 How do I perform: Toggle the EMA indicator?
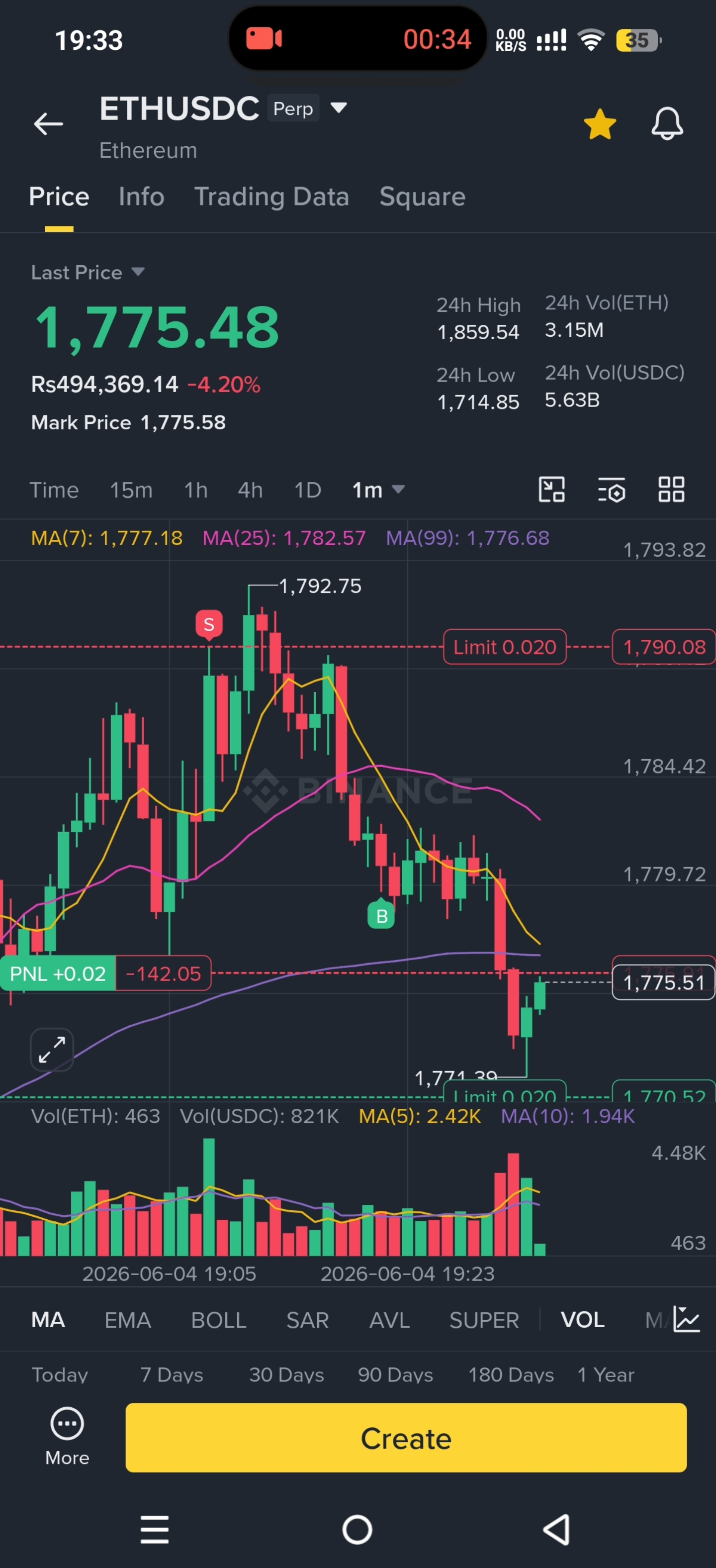click(x=128, y=1320)
